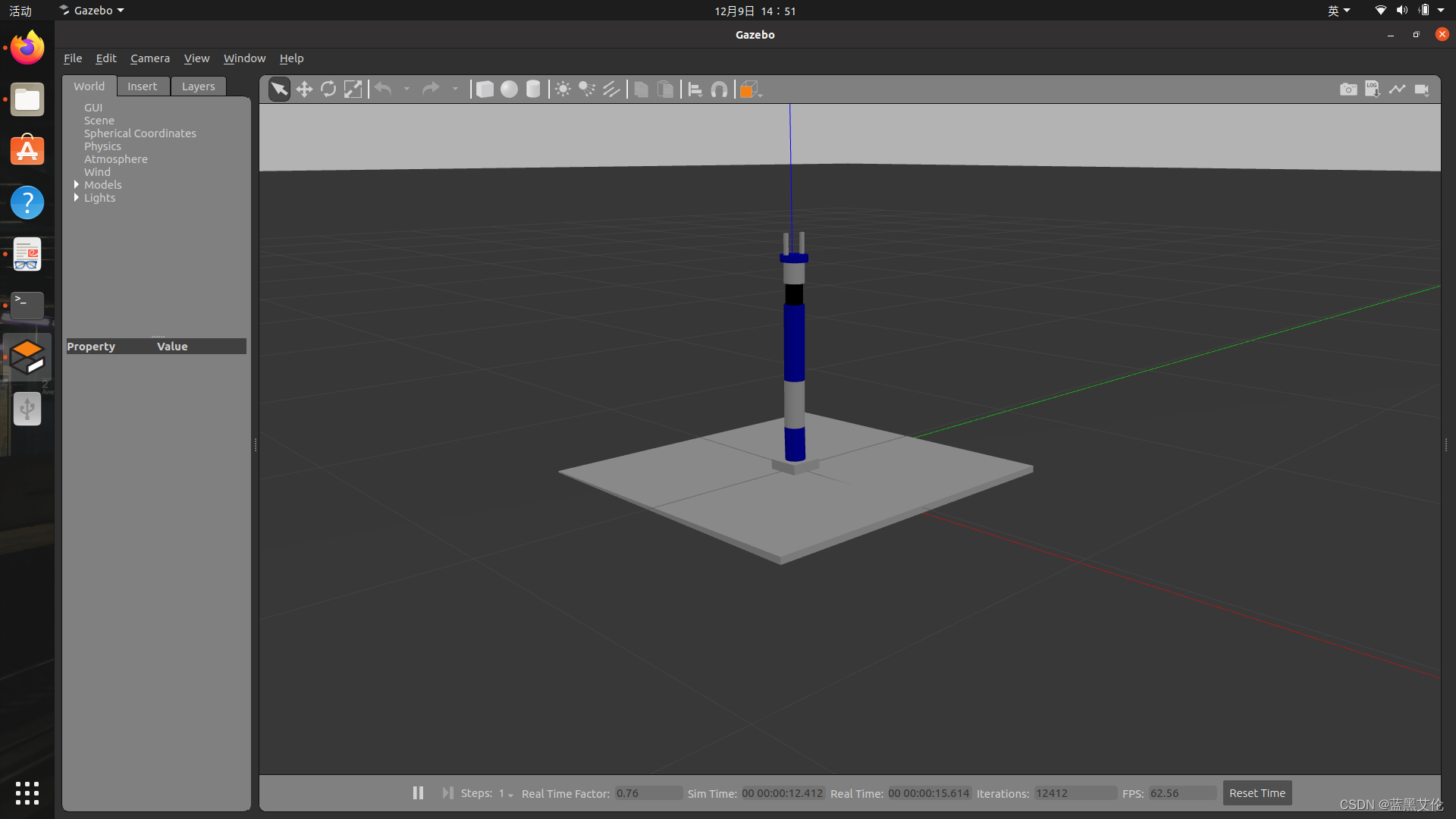The image size is (1456, 819).
Task: Switch to the Insert tab
Action: coord(142,86)
